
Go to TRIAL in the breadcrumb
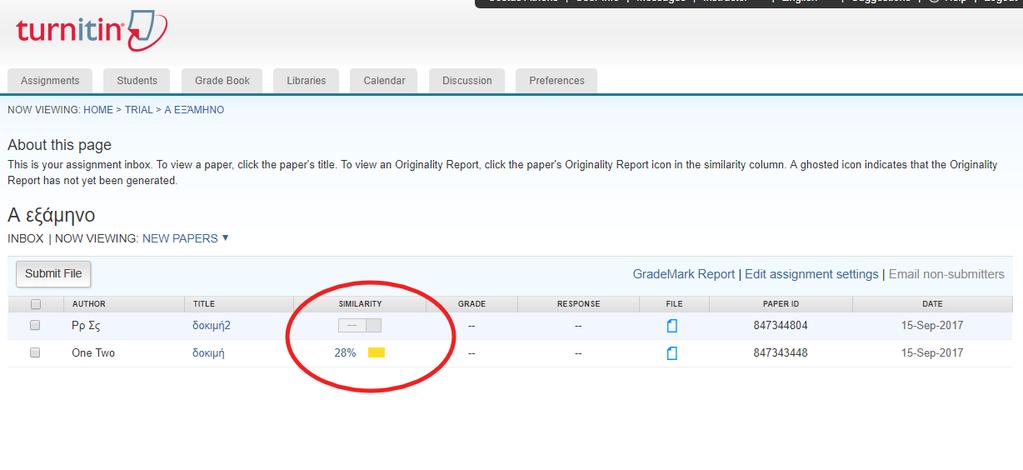coord(139,110)
